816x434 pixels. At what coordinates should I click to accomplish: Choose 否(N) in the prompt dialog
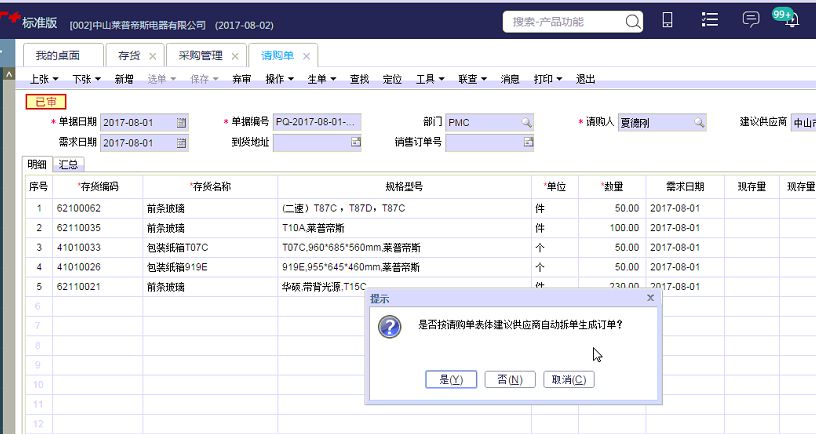pos(510,379)
